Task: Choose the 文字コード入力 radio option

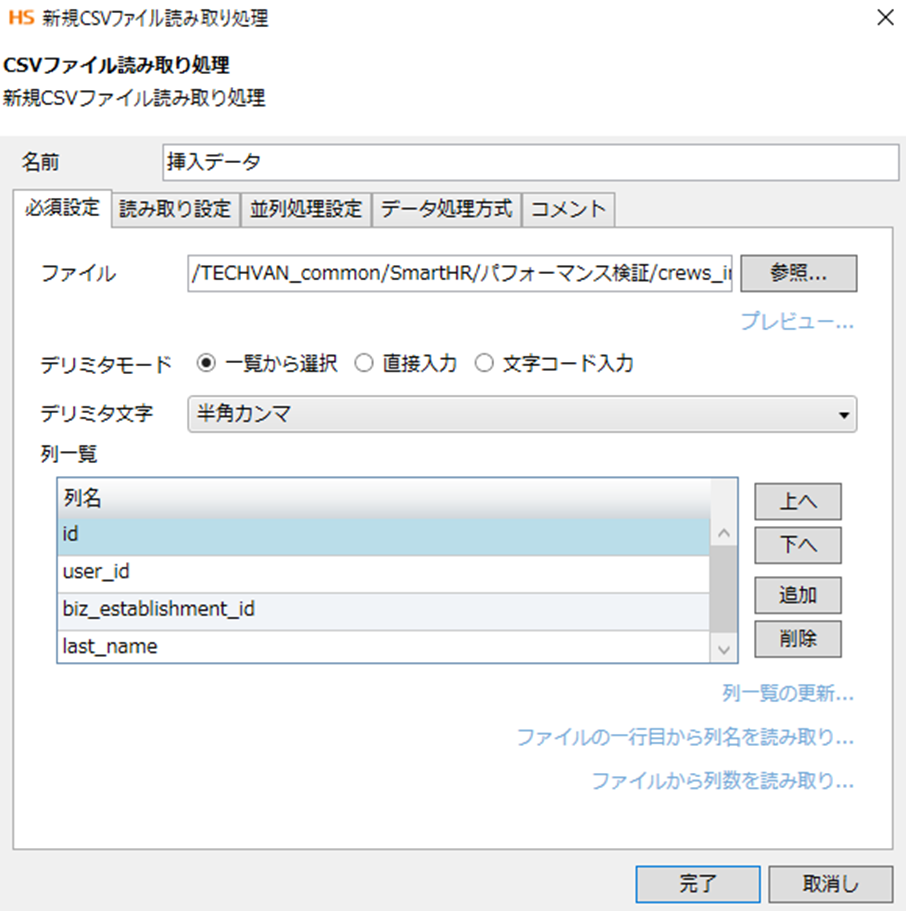Action: (484, 364)
